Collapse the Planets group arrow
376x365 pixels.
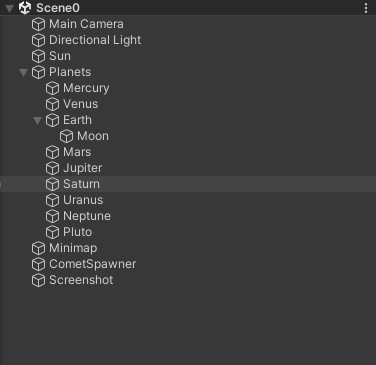click(x=23, y=72)
